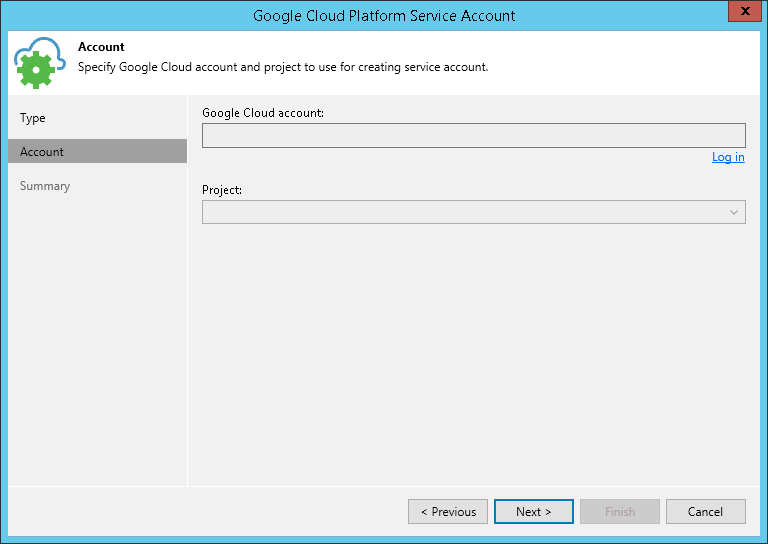Click the bold 'Account' heading

(101, 47)
